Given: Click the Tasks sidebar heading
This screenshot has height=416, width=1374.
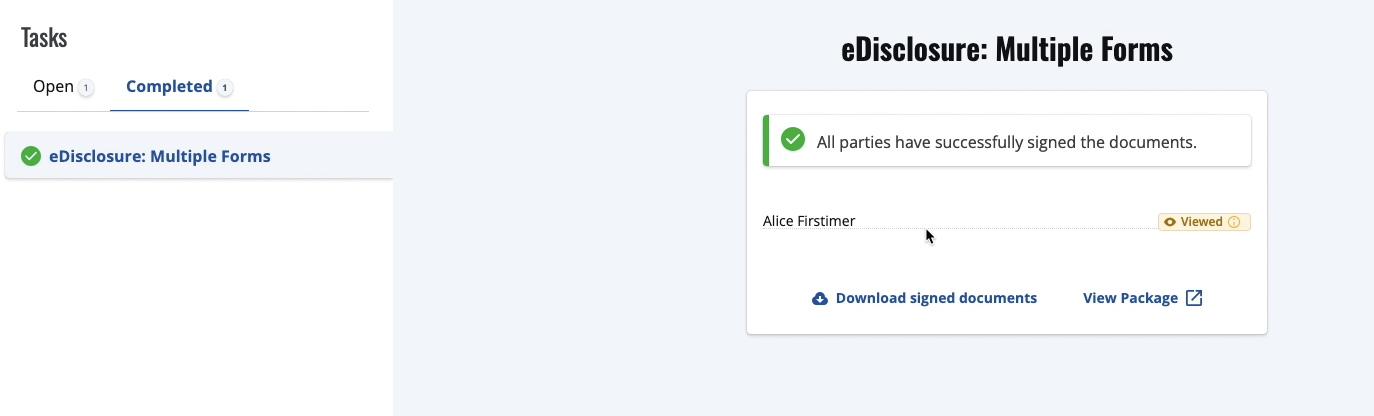Looking at the screenshot, I should pos(44,38).
